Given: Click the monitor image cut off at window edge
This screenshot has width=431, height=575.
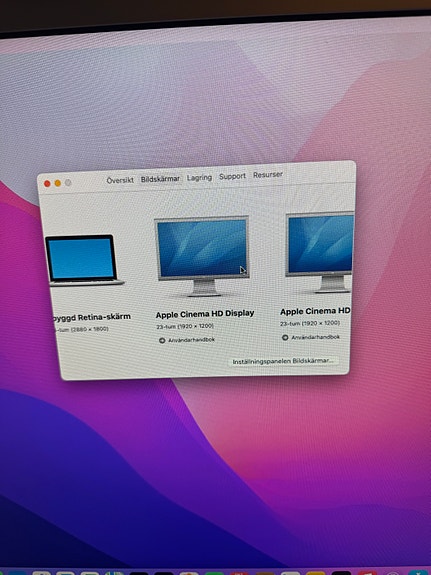Looking at the screenshot, I should tap(319, 252).
